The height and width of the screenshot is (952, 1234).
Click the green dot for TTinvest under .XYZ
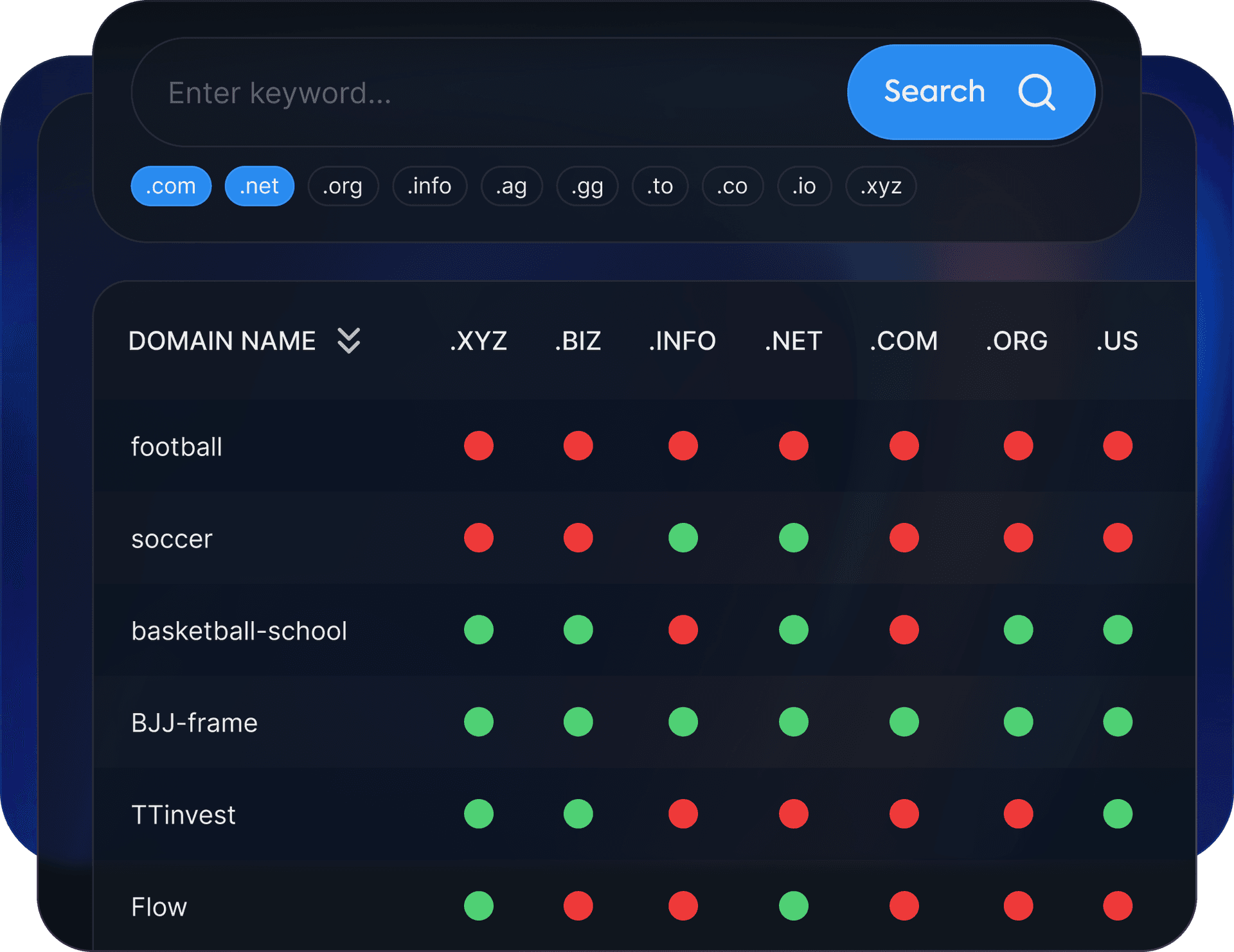click(478, 814)
